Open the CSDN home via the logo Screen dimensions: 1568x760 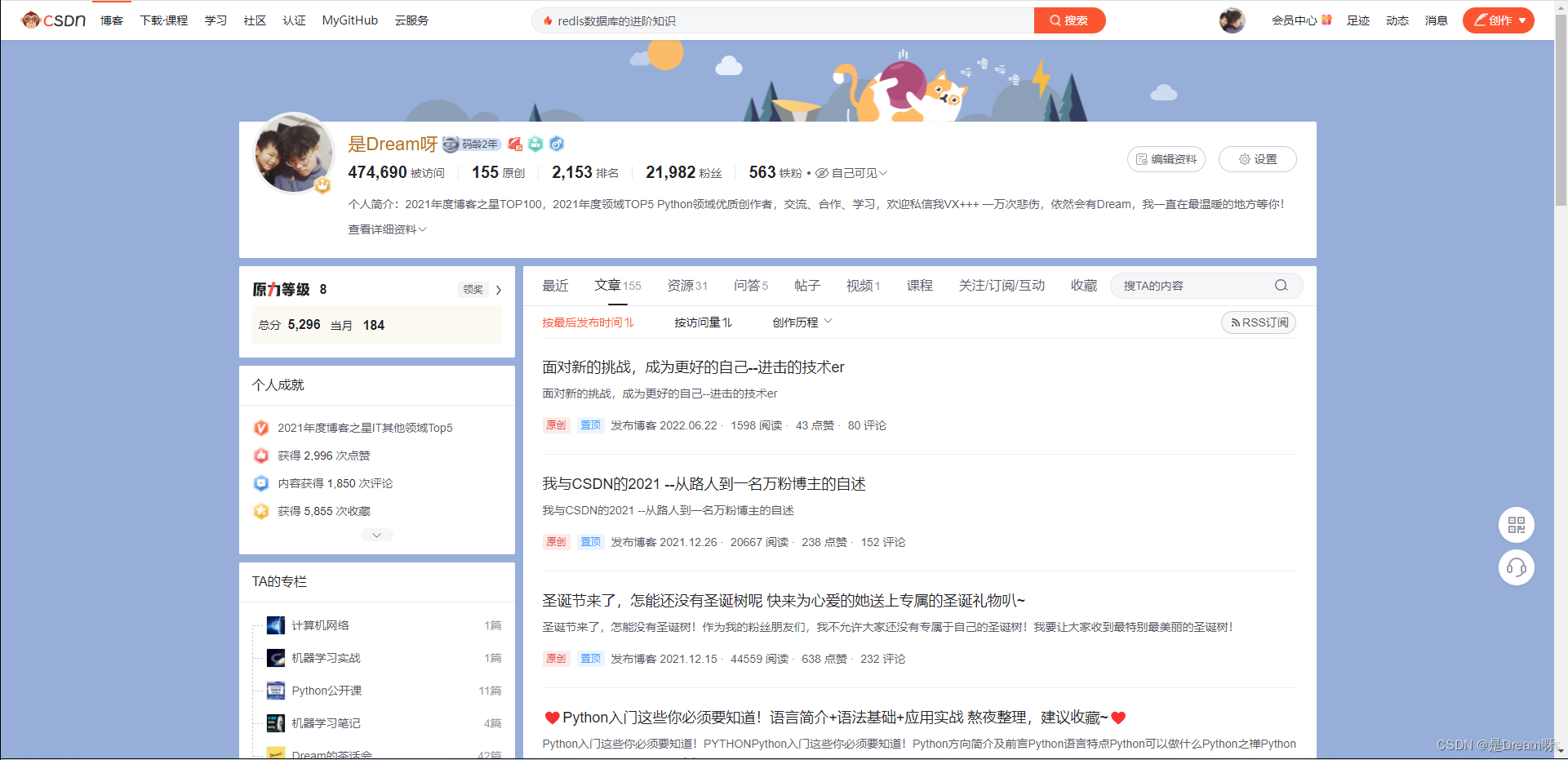click(51, 20)
